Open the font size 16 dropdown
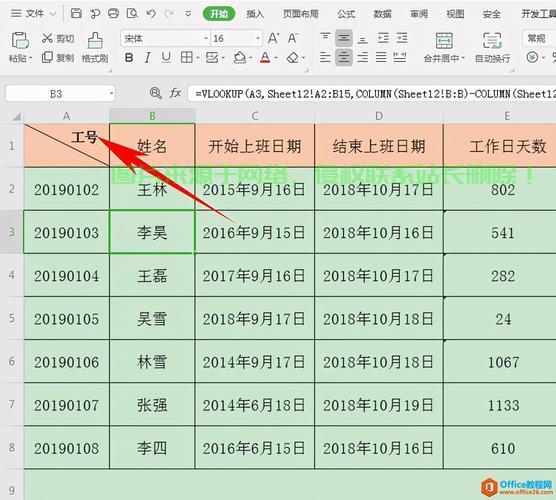Image resolution: width=556 pixels, height=500 pixels. click(x=258, y=38)
